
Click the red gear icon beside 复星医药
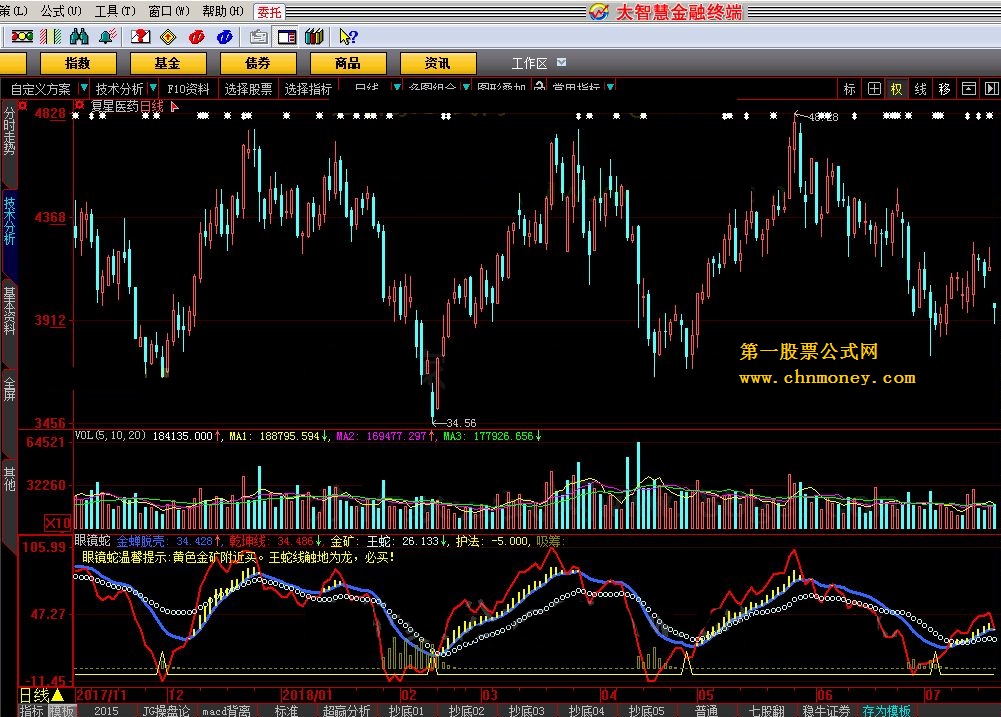pos(80,105)
